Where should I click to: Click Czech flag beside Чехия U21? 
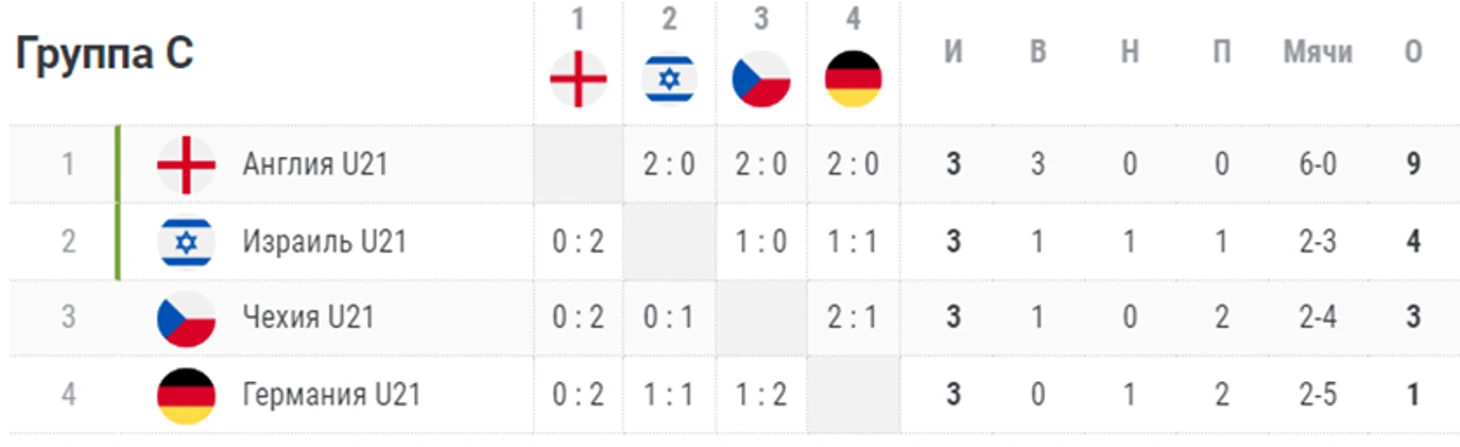coord(186,319)
